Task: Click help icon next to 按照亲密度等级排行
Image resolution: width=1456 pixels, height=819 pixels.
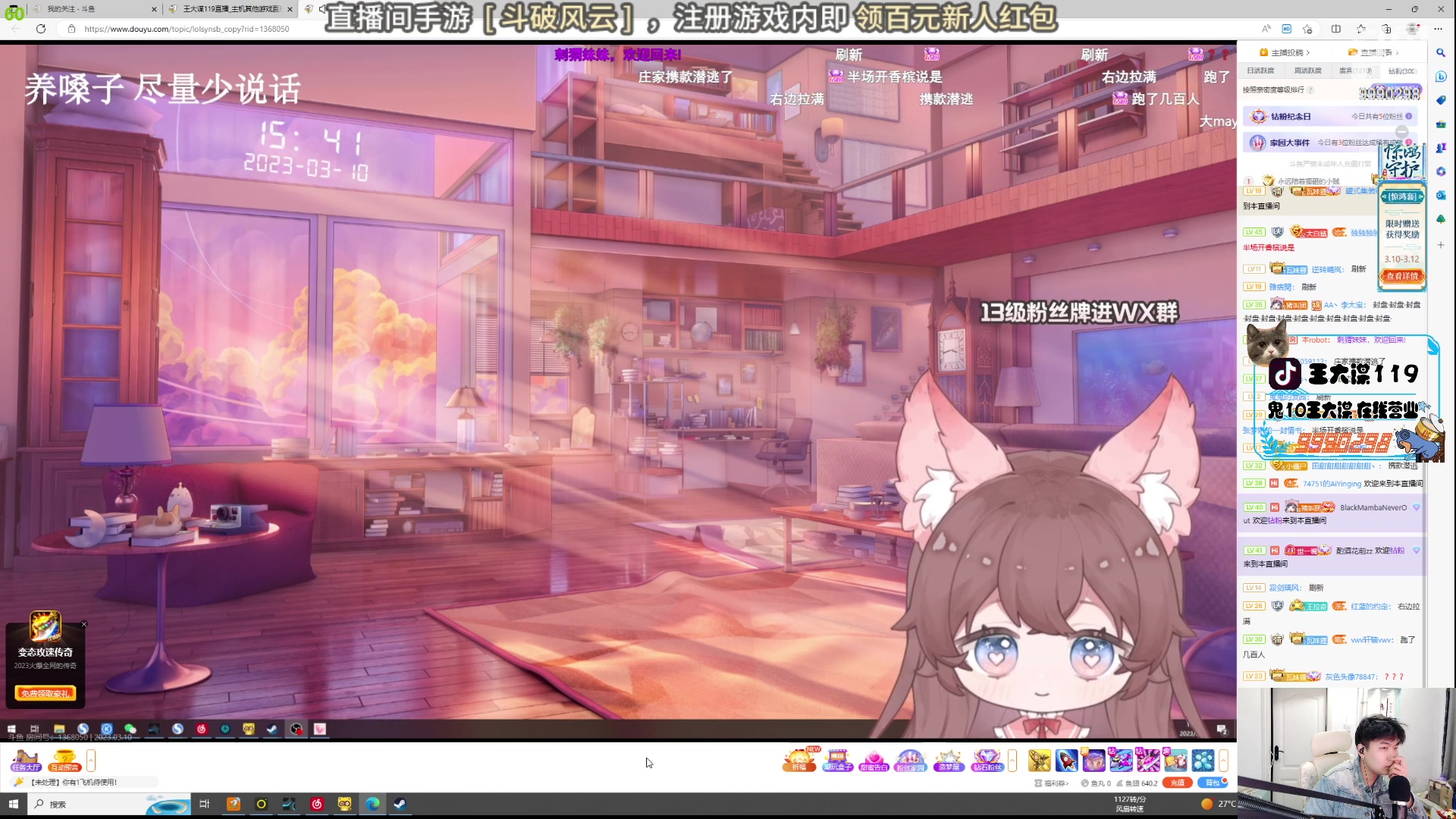Action: click(x=1310, y=89)
